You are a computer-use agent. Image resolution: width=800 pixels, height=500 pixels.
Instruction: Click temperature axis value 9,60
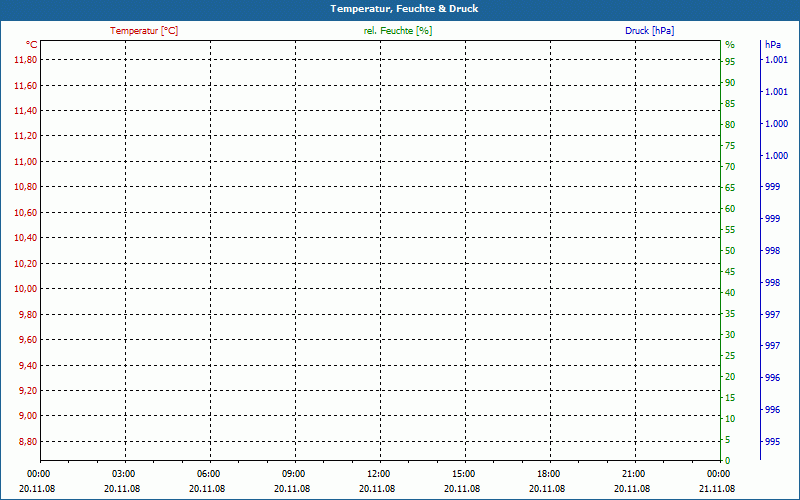(x=28, y=340)
